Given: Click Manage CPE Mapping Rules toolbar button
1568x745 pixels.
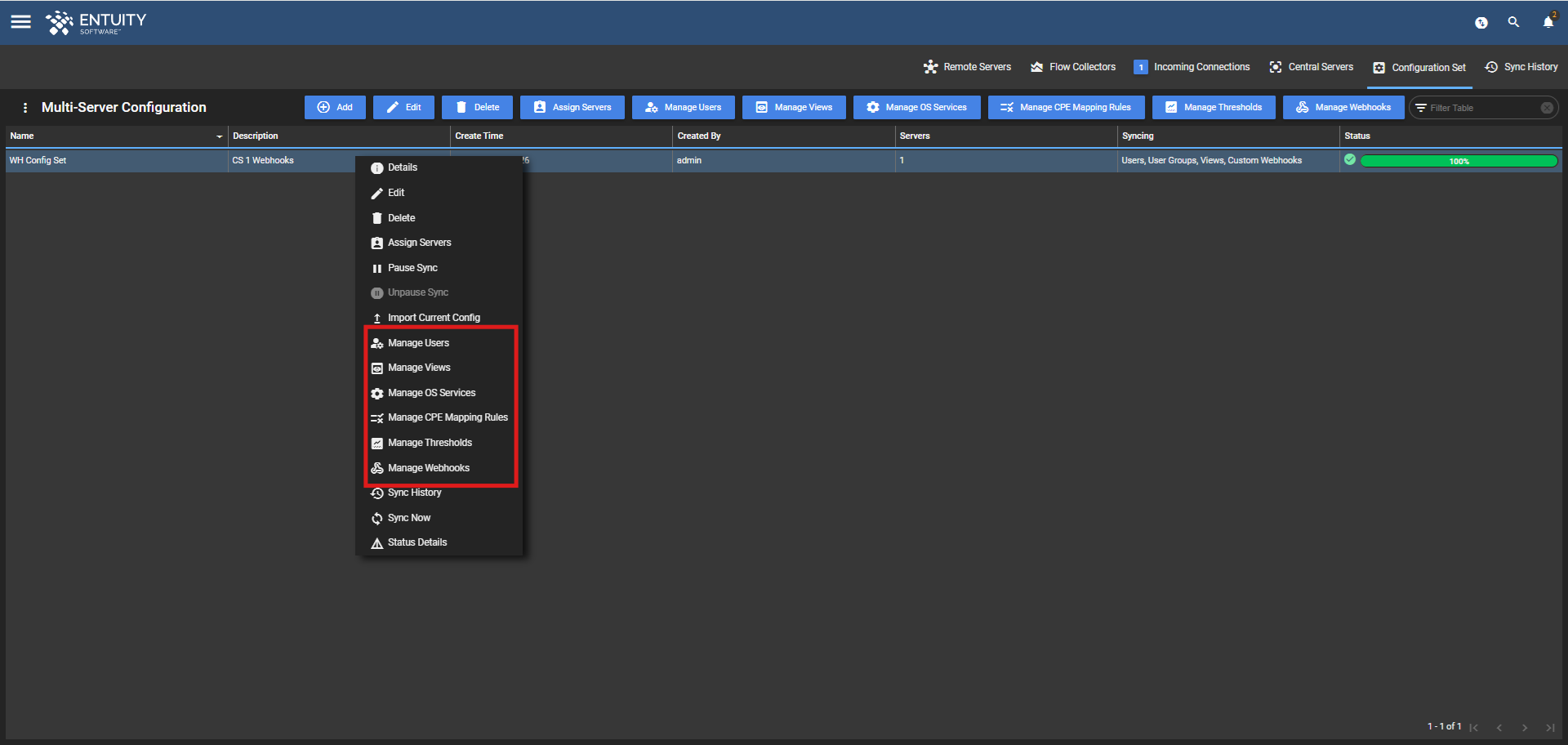Looking at the screenshot, I should 1066,107.
